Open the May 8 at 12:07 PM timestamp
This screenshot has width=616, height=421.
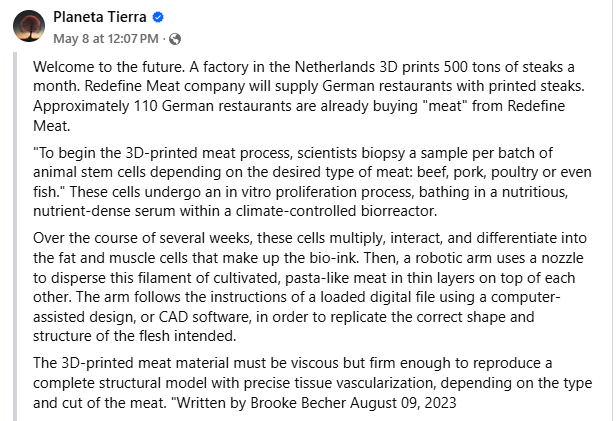pyautogui.click(x=106, y=39)
